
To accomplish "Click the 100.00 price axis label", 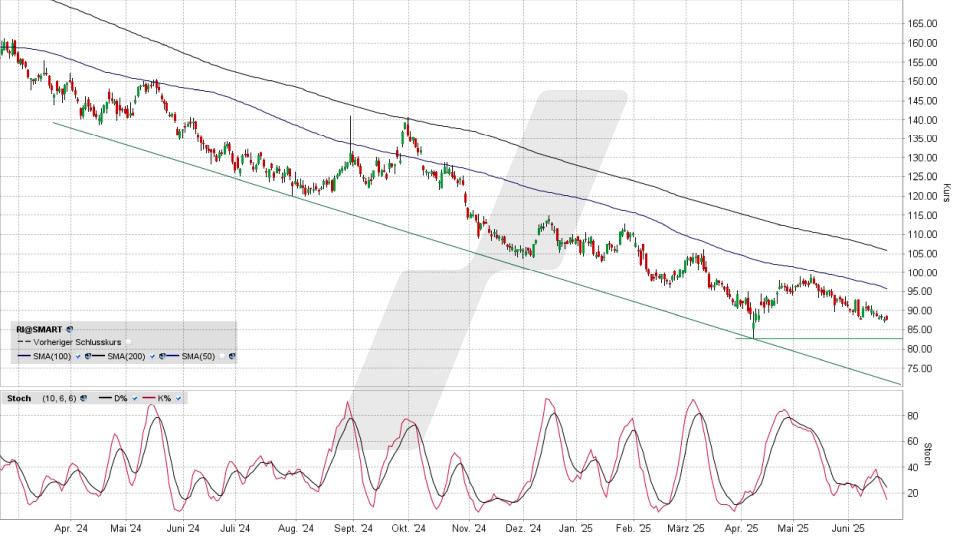I will [923, 272].
